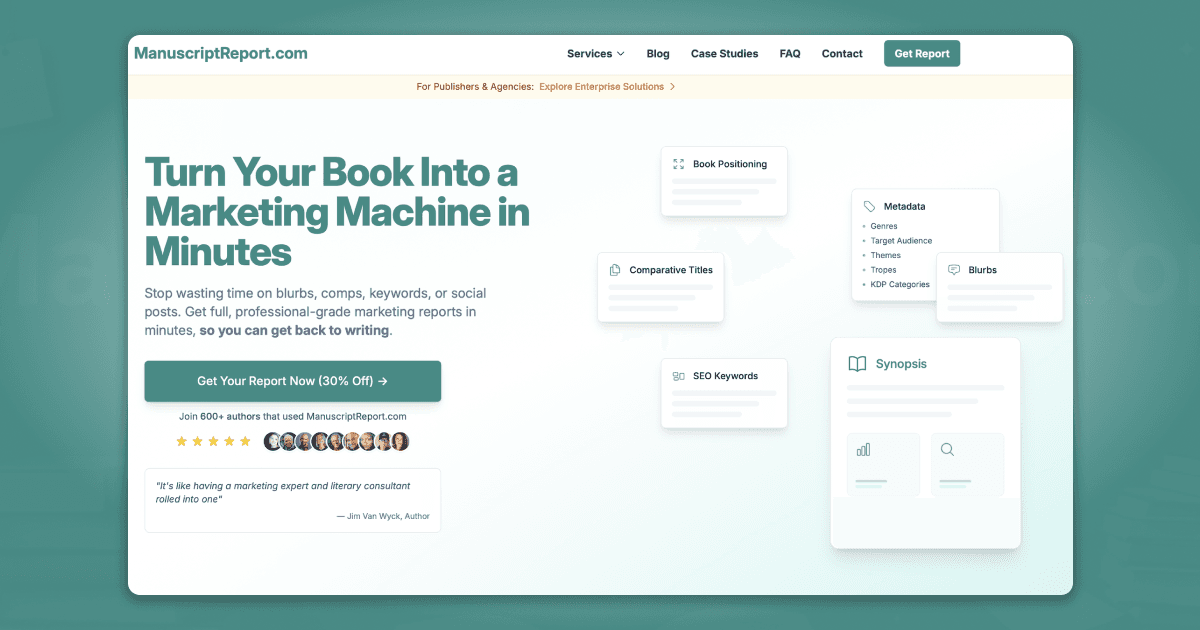Click the 'Blurbs' card title
Image resolution: width=1200 pixels, height=630 pixels.
point(983,270)
